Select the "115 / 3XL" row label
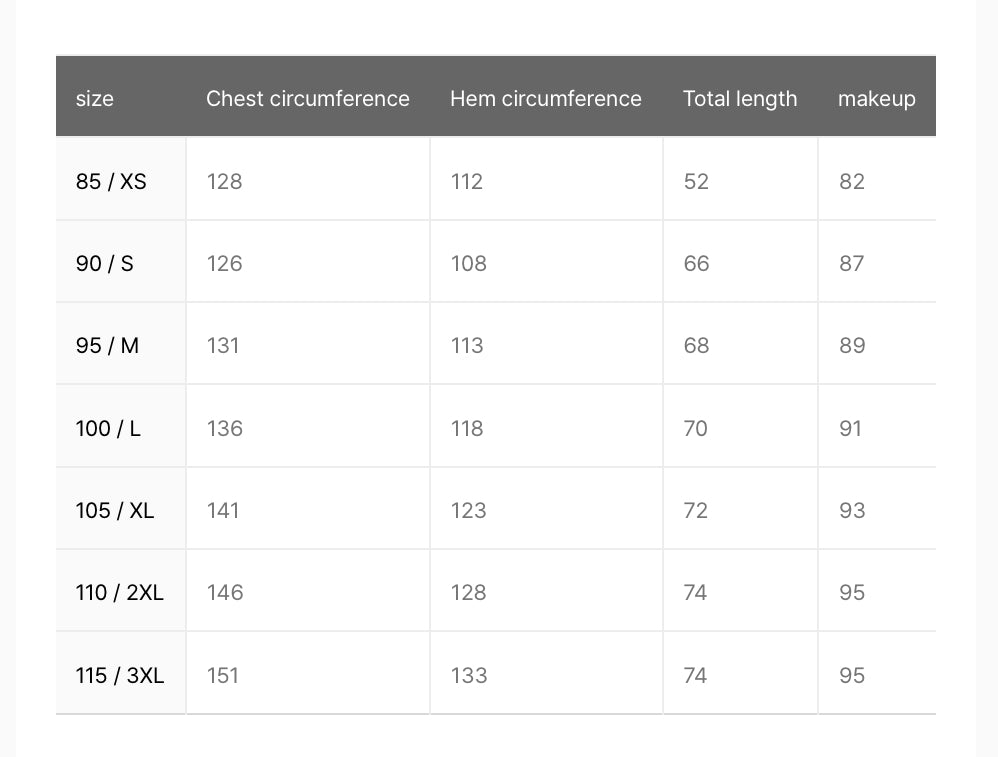Viewport: 998px width, 757px height. pyautogui.click(x=120, y=675)
